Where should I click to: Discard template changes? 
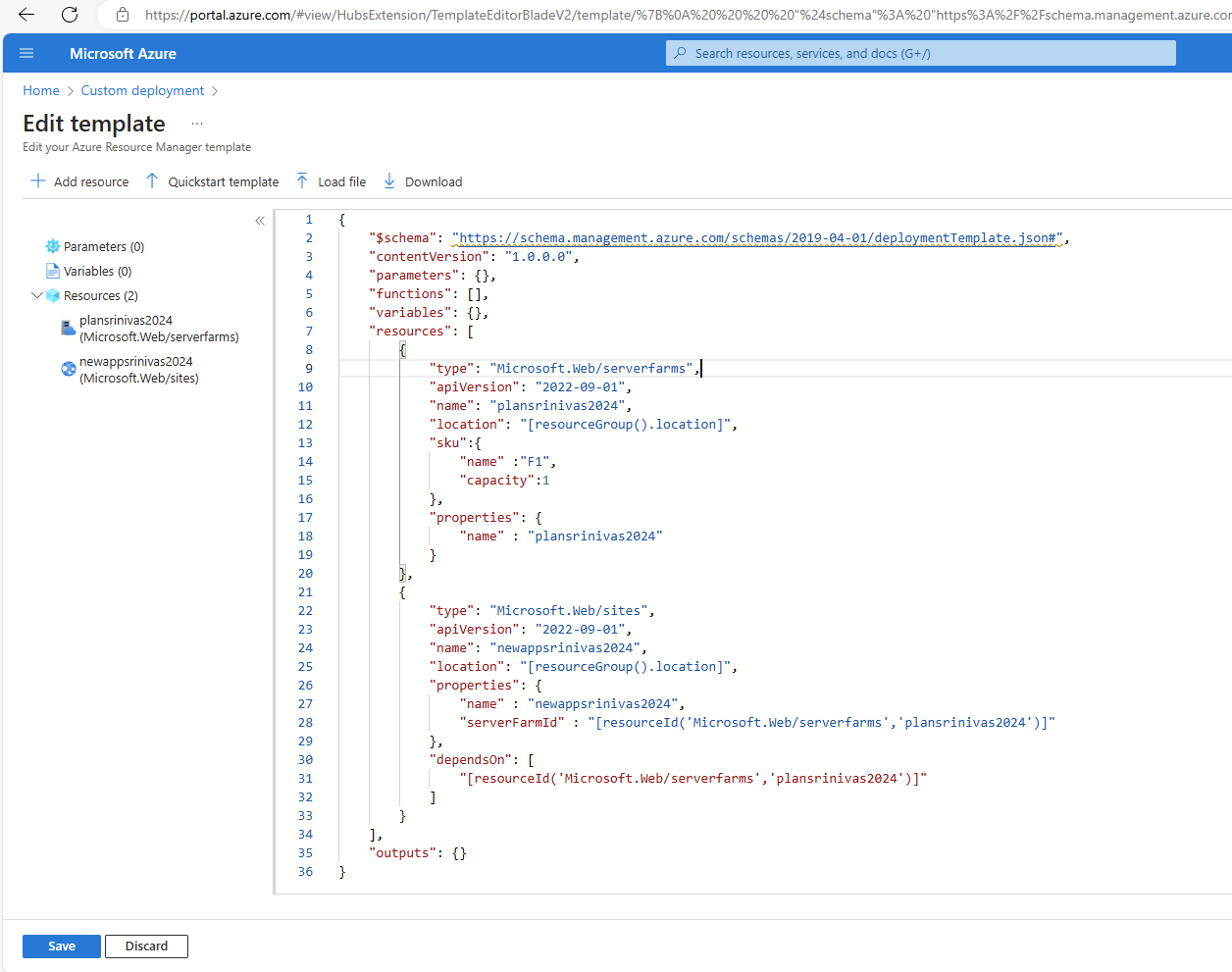(146, 946)
